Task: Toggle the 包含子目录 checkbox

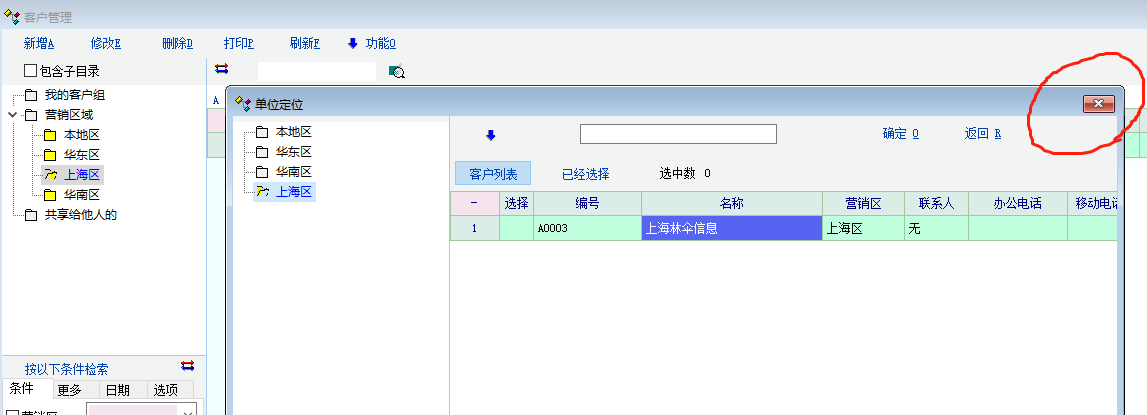Action: tap(31, 71)
